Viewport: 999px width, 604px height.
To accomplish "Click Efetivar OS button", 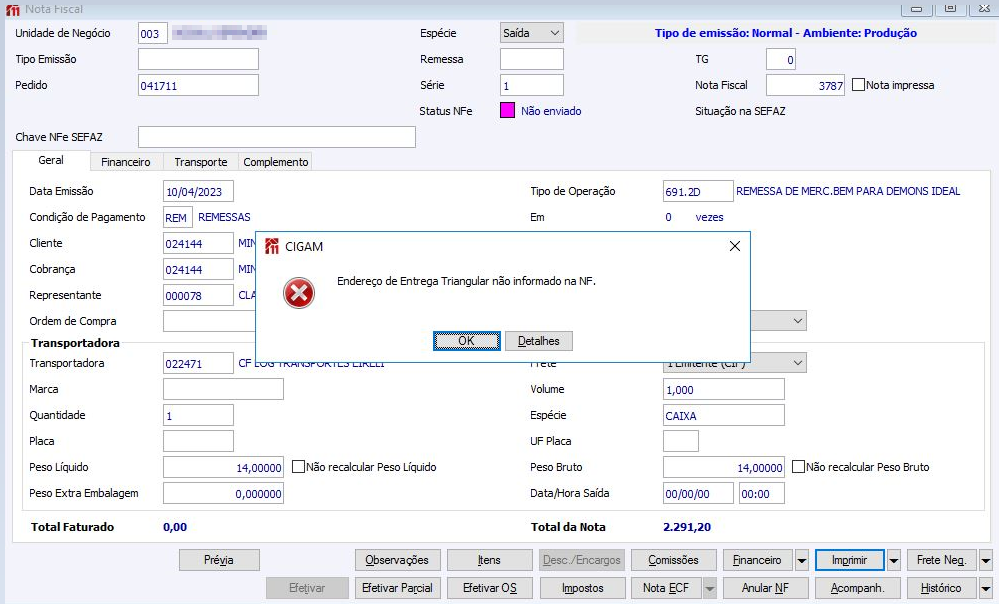I will click(x=489, y=588).
